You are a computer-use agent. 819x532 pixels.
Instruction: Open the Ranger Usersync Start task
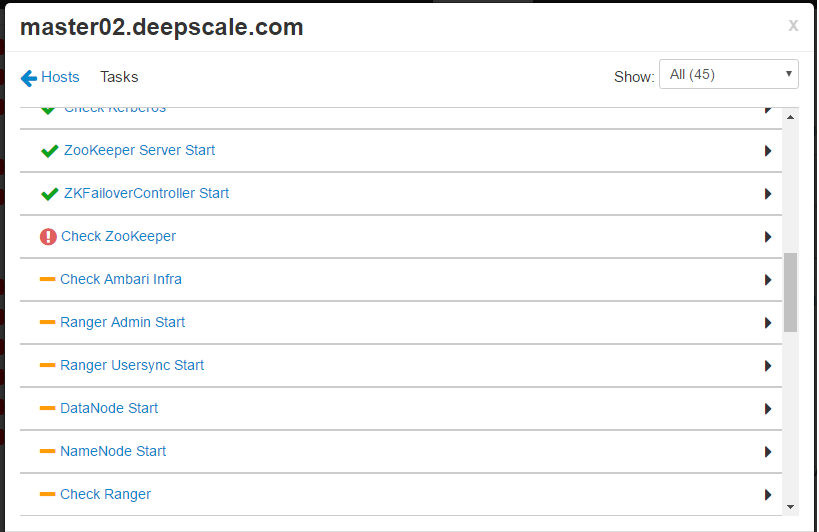pos(132,365)
